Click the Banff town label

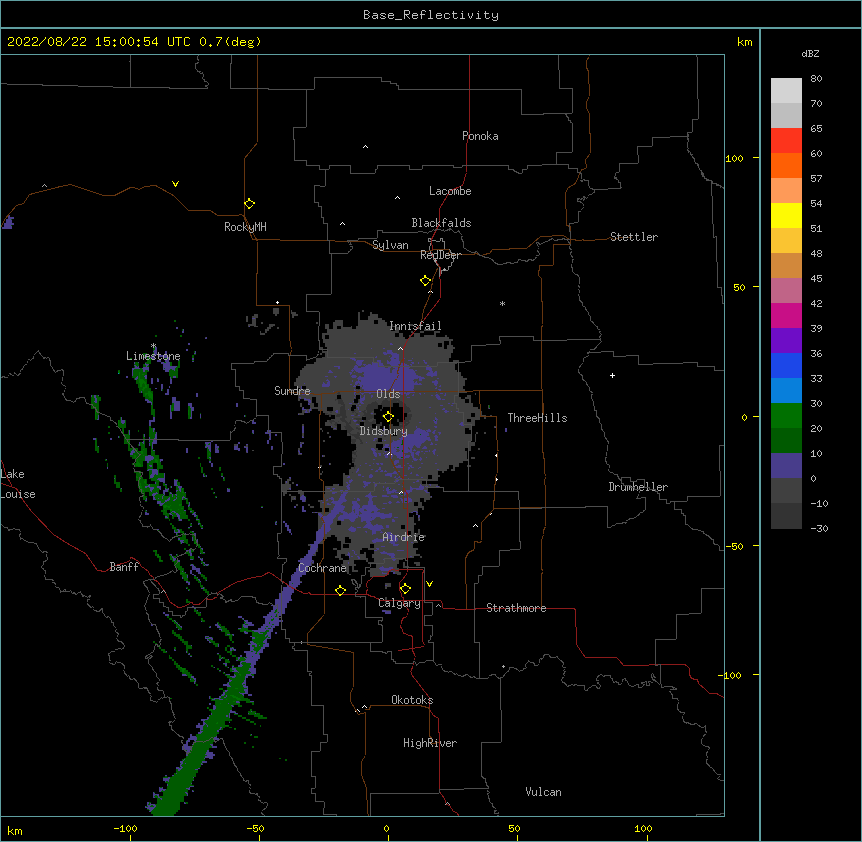[124, 567]
